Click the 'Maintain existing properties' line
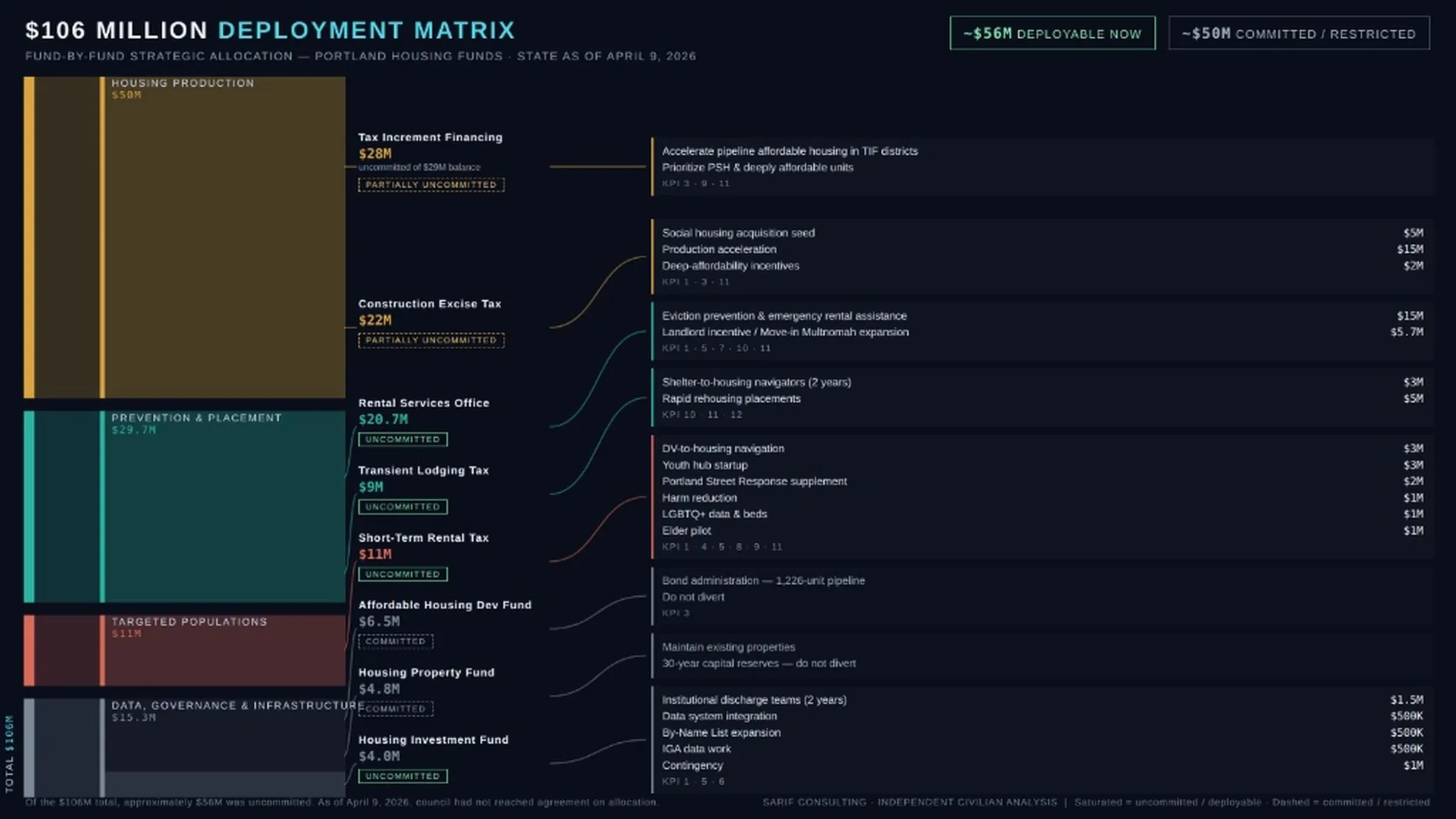The height and width of the screenshot is (819, 1456). (728, 648)
